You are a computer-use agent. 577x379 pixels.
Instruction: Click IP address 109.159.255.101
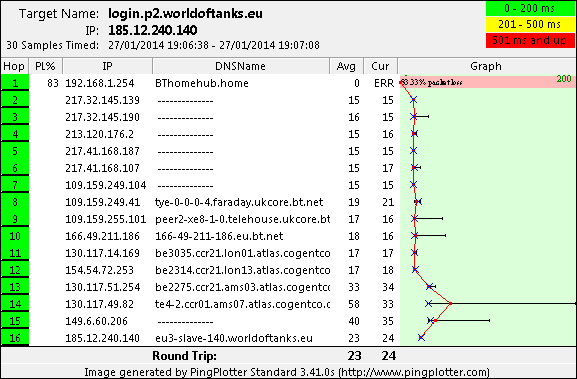(x=106, y=219)
